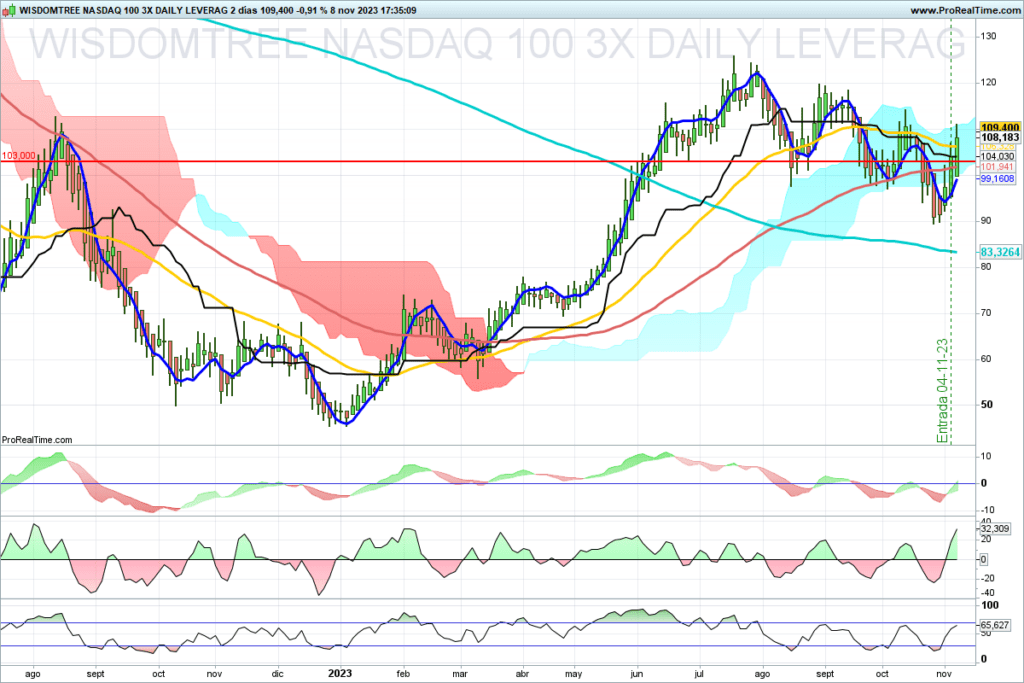Click the 100 label on bottom indicator axis
Viewport: 1024px width, 683px height.
click(990, 605)
